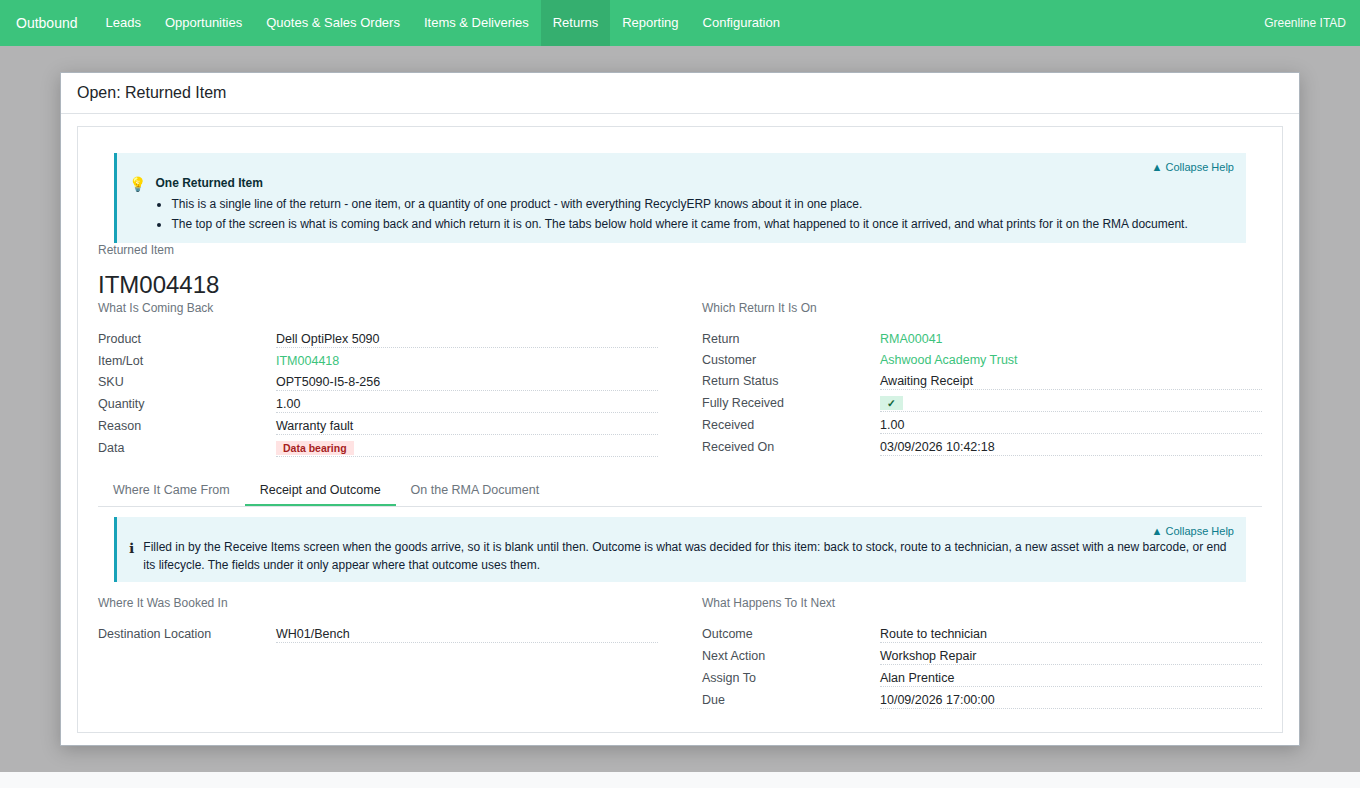Click Due date 10/09/2026 17:00:00
This screenshot has width=1360, height=788.
[x=937, y=700]
